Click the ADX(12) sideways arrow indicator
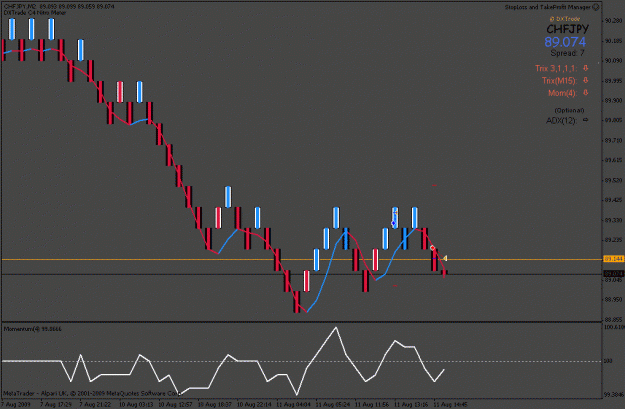This screenshot has height=409, width=625. 586,120
